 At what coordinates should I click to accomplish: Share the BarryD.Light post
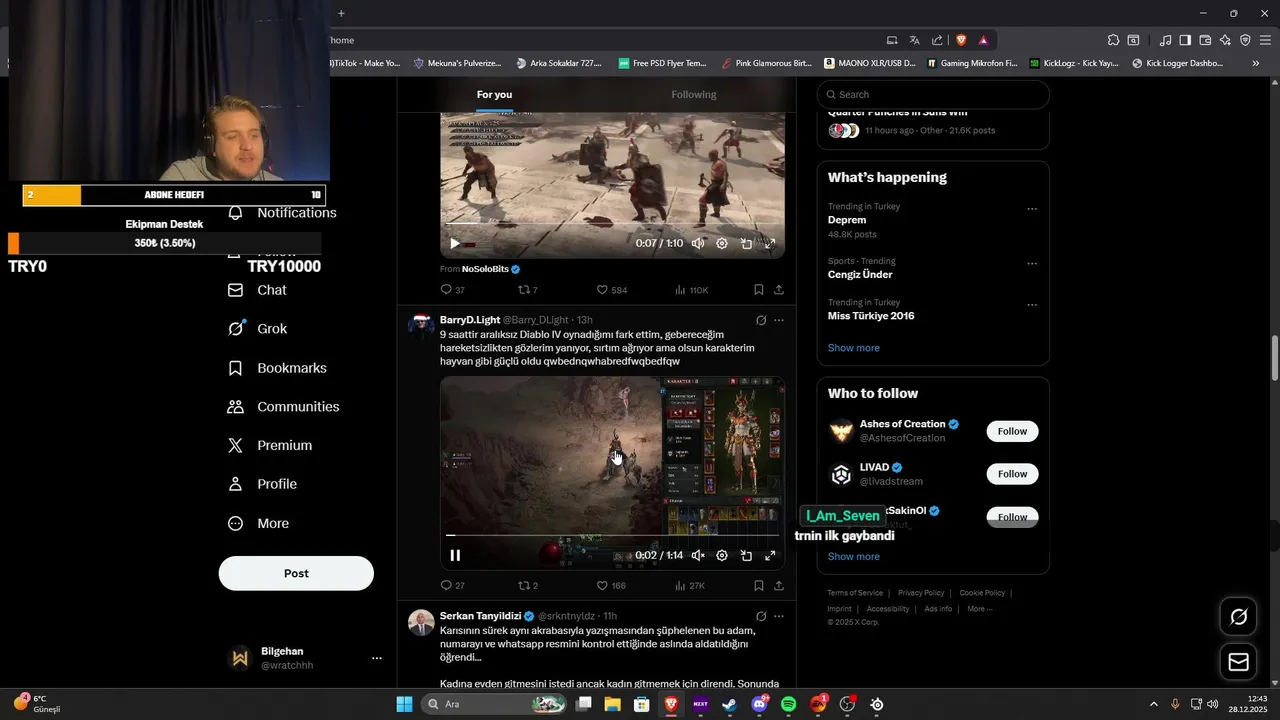click(x=779, y=585)
